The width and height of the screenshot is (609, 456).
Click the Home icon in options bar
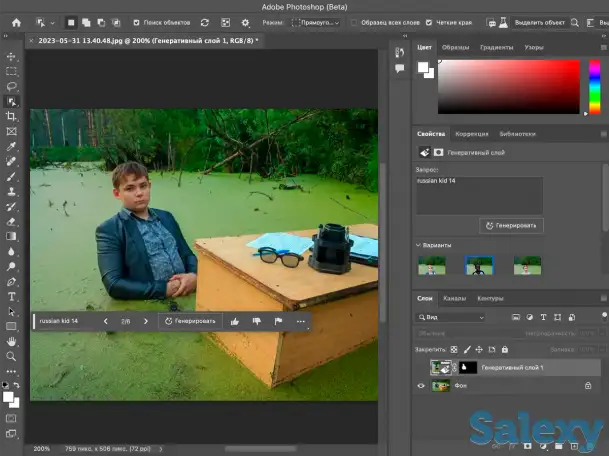point(16,22)
